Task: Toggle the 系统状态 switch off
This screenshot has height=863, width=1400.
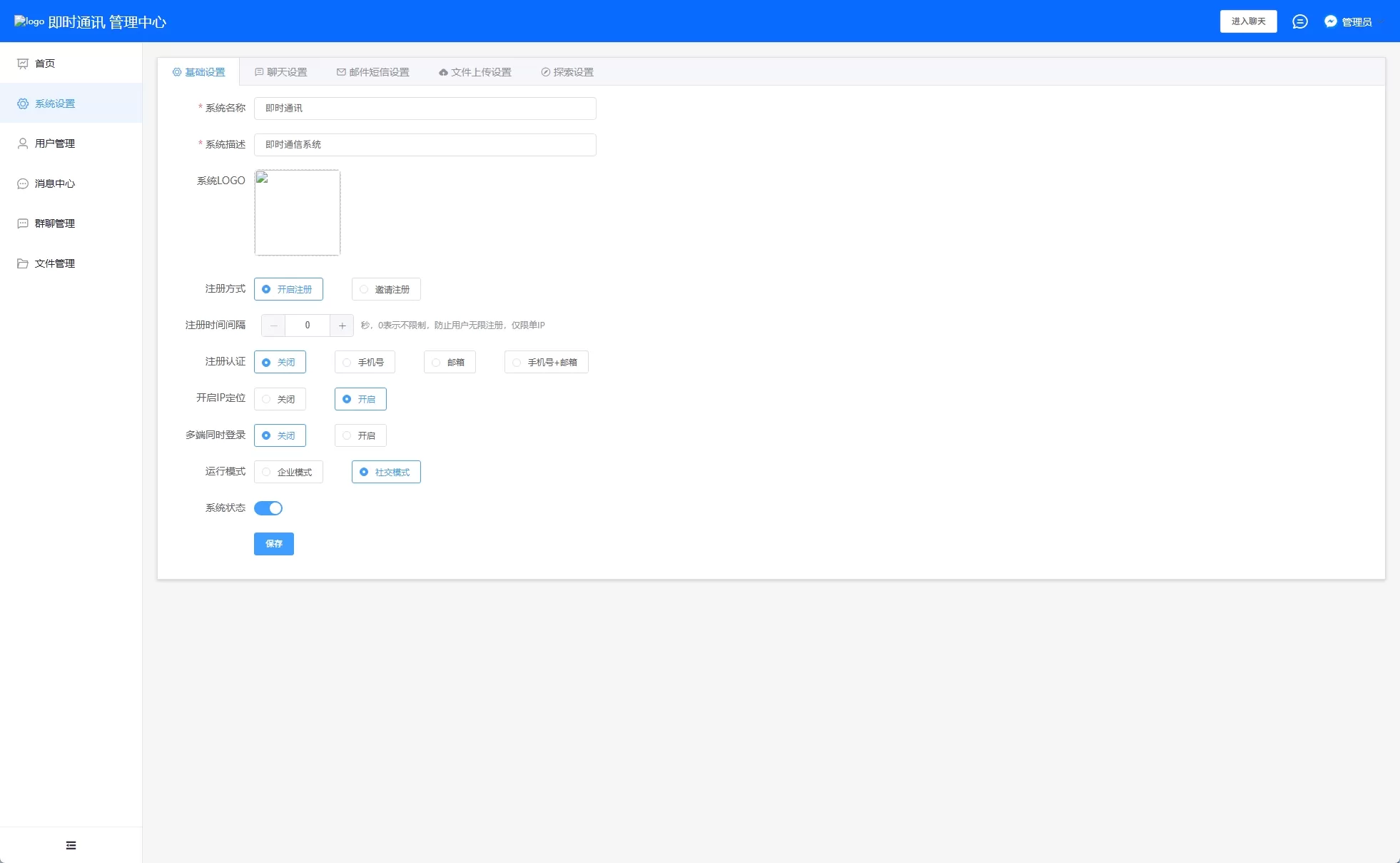Action: [268, 508]
